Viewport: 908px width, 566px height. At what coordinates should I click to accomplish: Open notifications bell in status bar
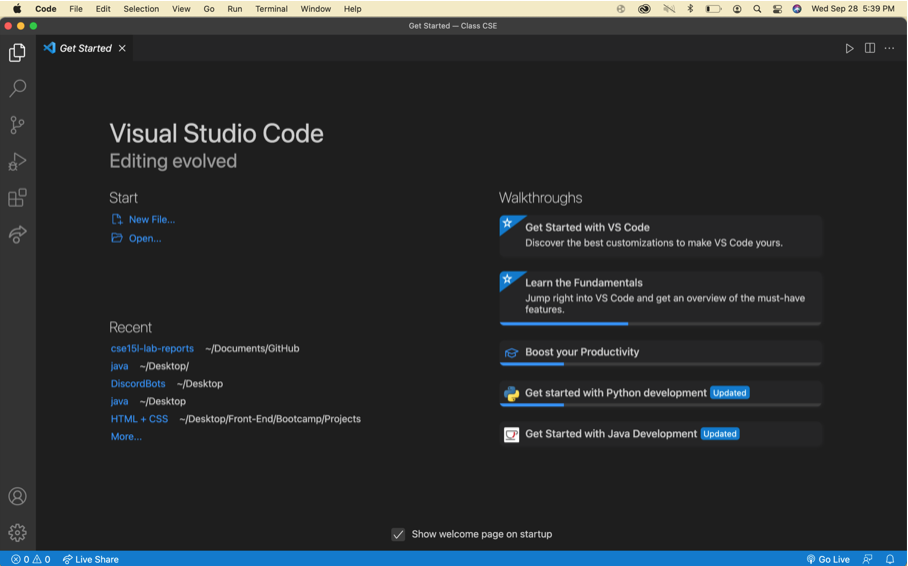point(890,559)
